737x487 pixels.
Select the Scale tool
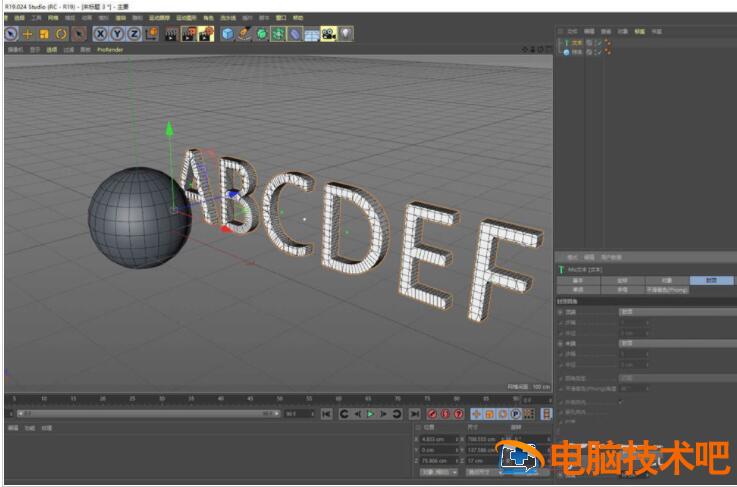[44, 34]
